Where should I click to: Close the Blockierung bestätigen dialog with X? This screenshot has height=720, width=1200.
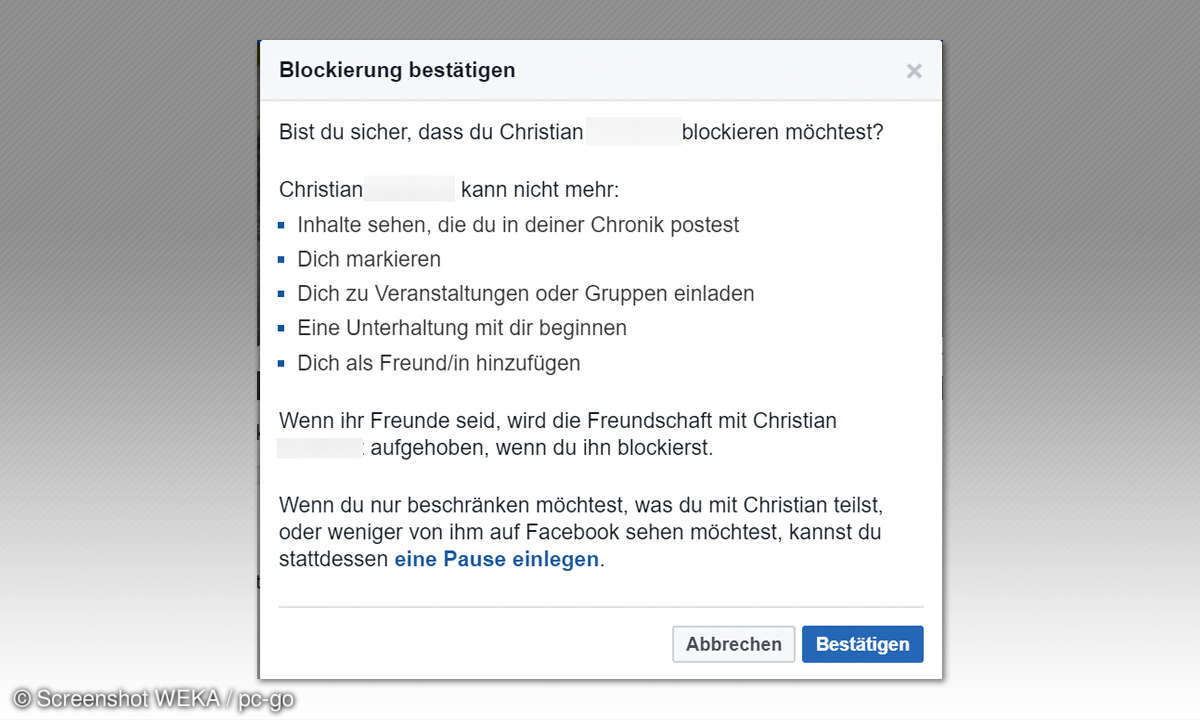tap(913, 71)
